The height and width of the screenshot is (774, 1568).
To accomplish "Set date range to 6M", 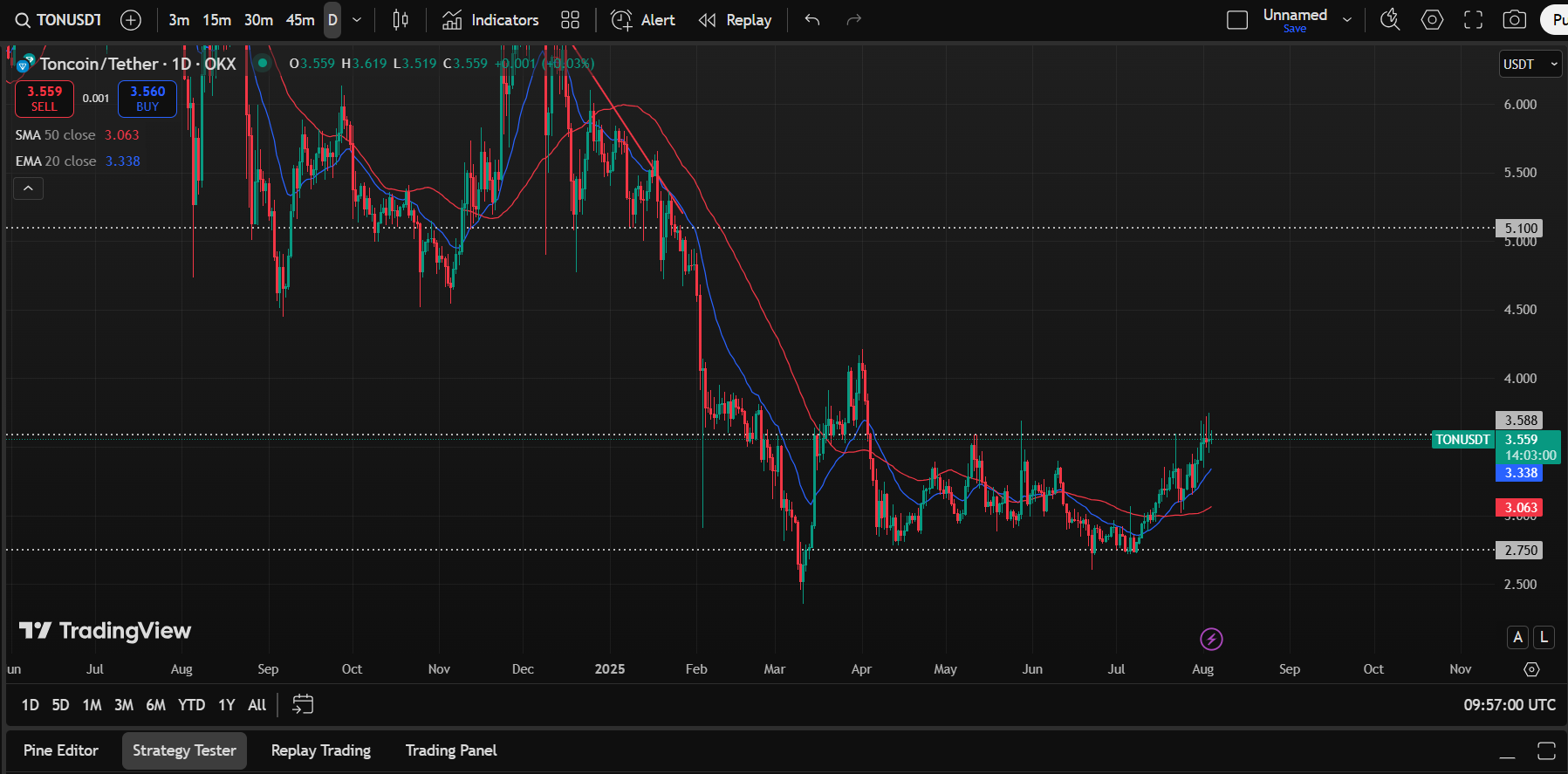I will (x=156, y=705).
